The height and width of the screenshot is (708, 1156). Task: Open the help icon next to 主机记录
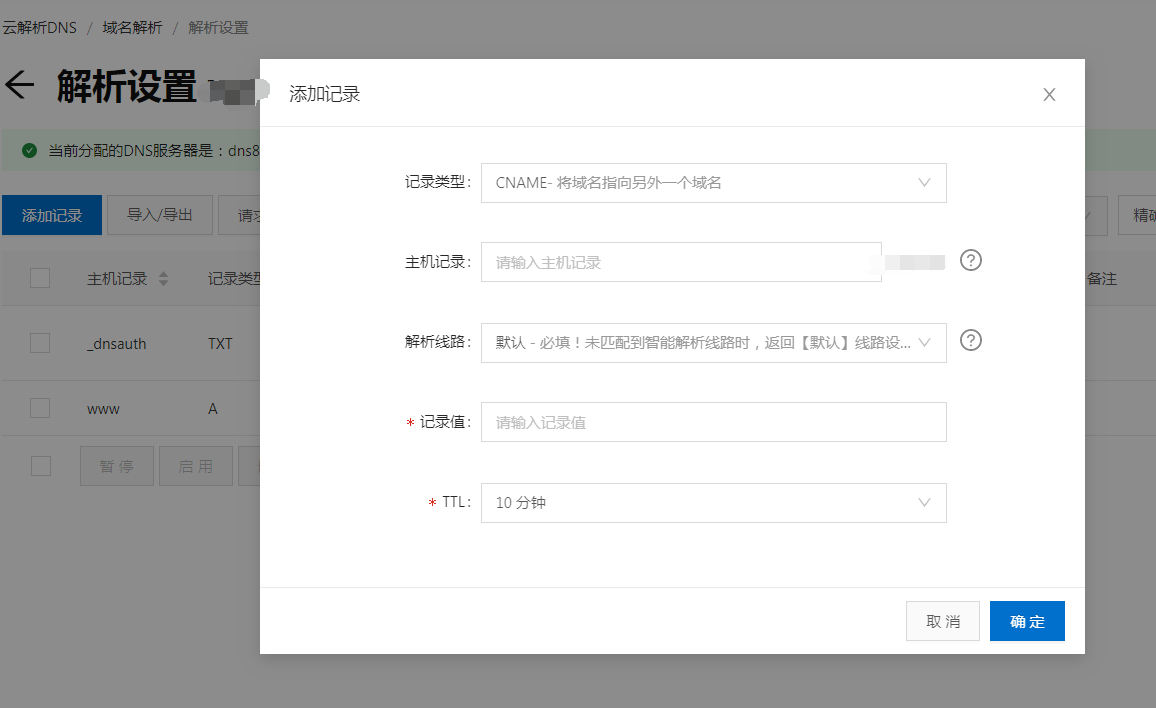pyautogui.click(x=970, y=261)
